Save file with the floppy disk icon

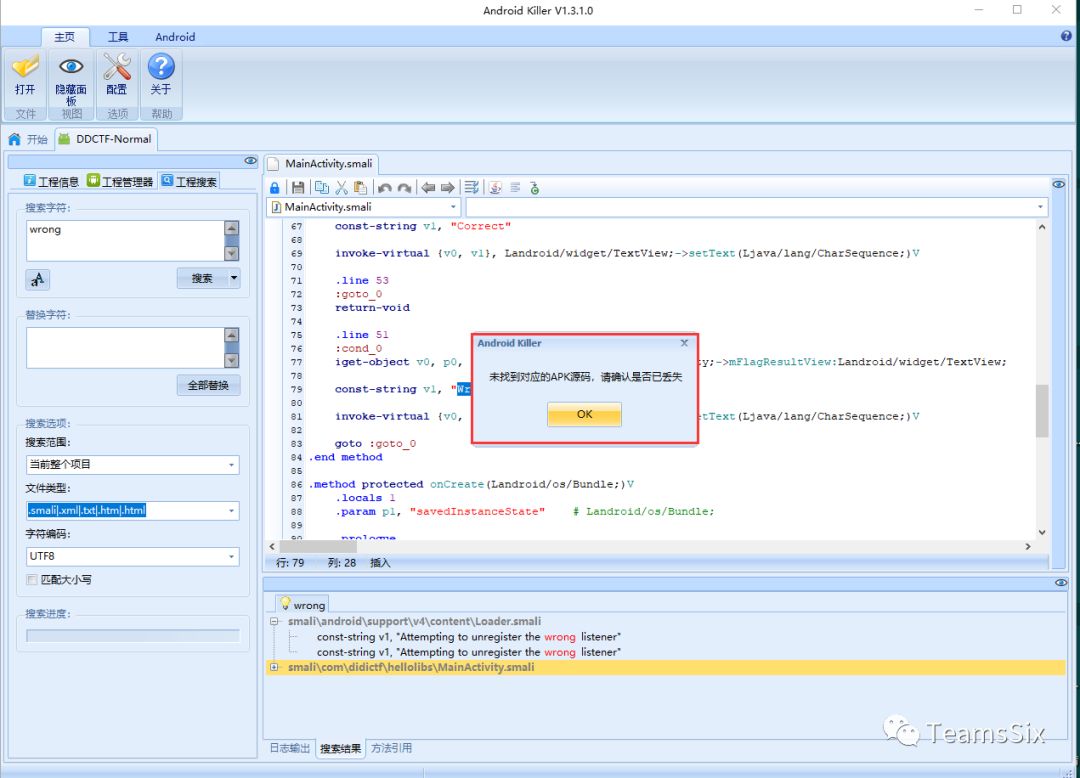point(298,187)
